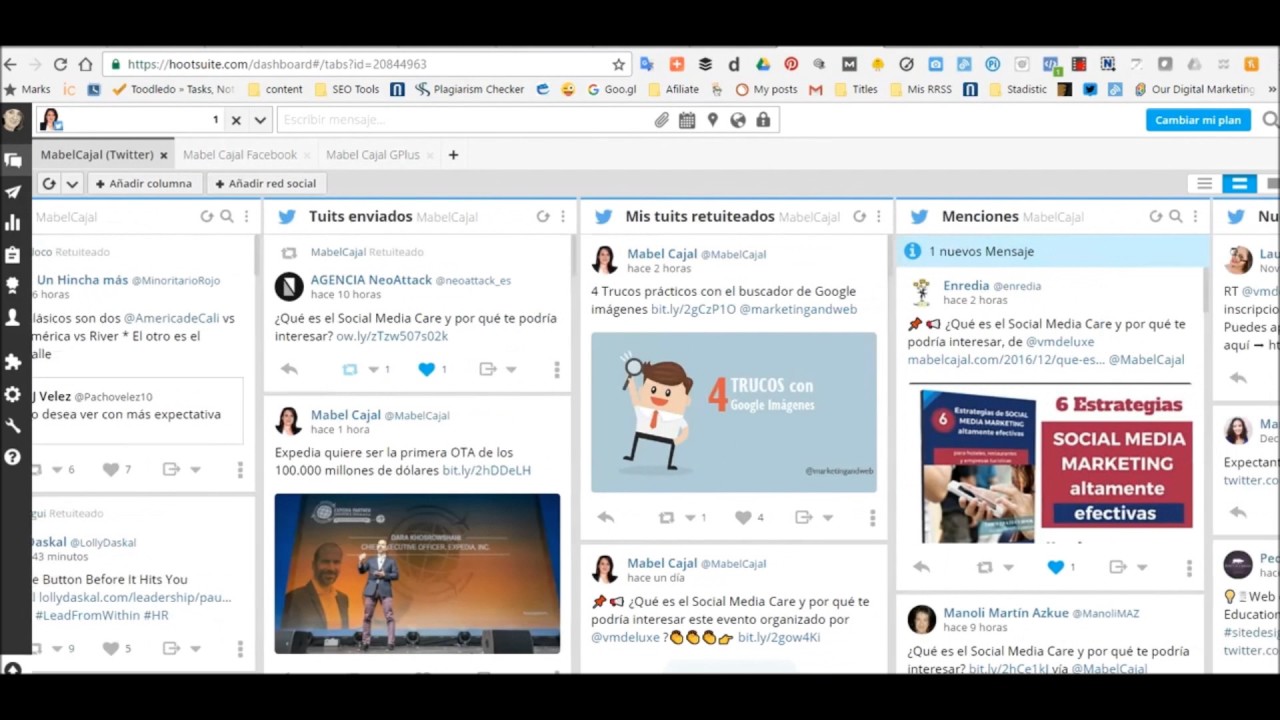
Task: Expand retweet options on AGENCIA NeoAttack tweet
Action: pyautogui.click(x=372, y=369)
